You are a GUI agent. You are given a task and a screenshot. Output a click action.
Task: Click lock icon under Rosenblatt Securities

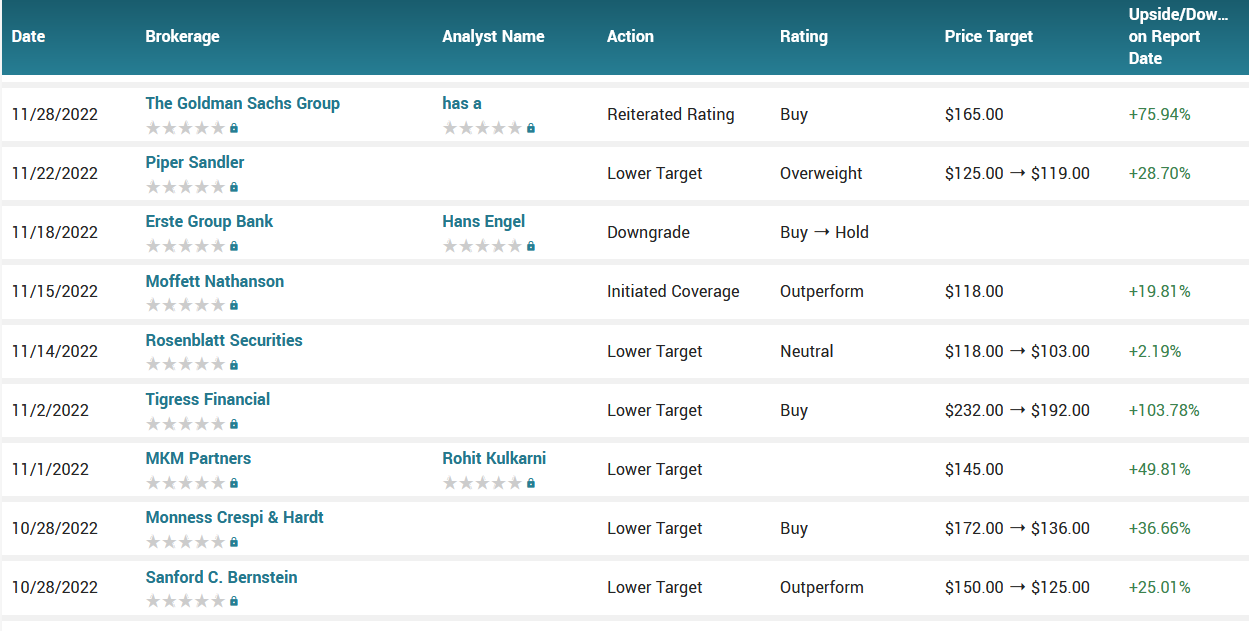pos(234,365)
